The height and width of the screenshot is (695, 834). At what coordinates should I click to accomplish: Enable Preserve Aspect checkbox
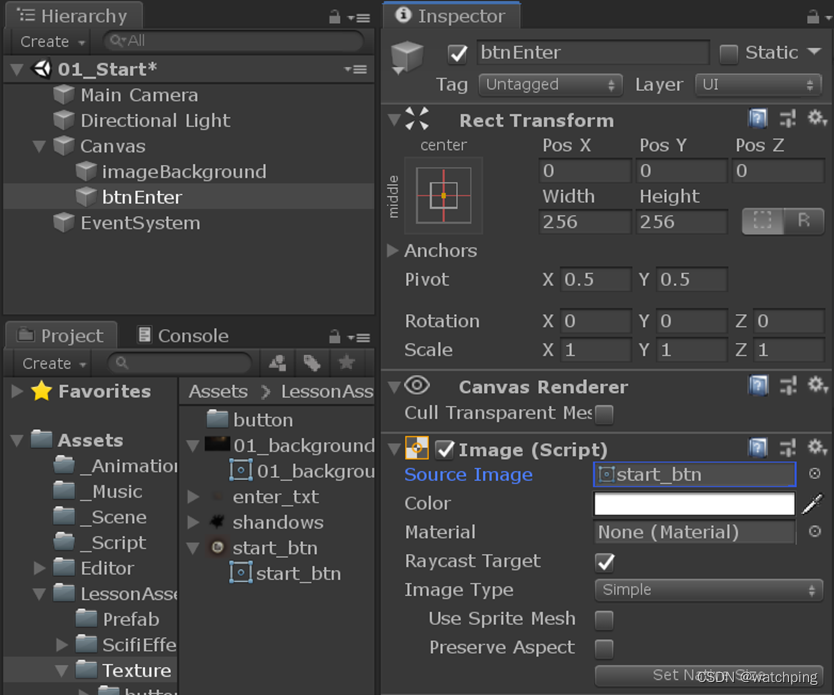pyautogui.click(x=604, y=649)
